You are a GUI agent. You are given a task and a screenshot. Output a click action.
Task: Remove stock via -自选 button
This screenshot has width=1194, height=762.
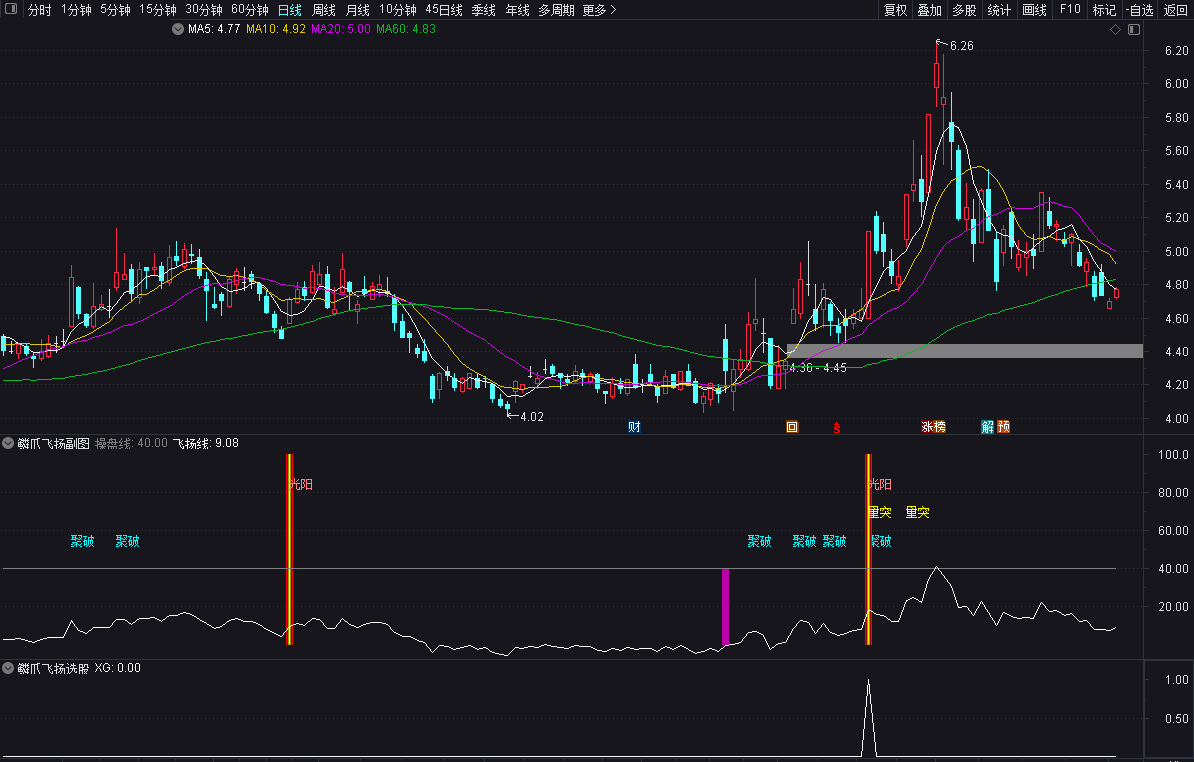(x=1140, y=10)
